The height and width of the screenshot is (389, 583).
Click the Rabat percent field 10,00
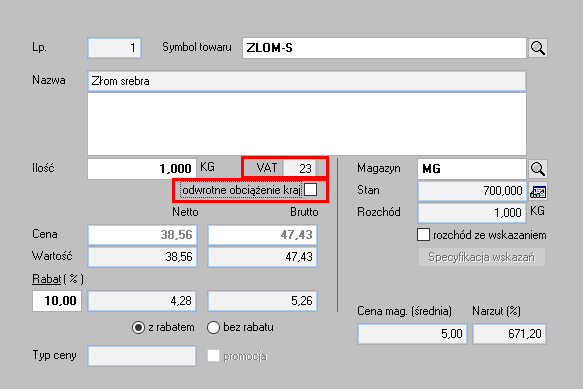(x=57, y=300)
